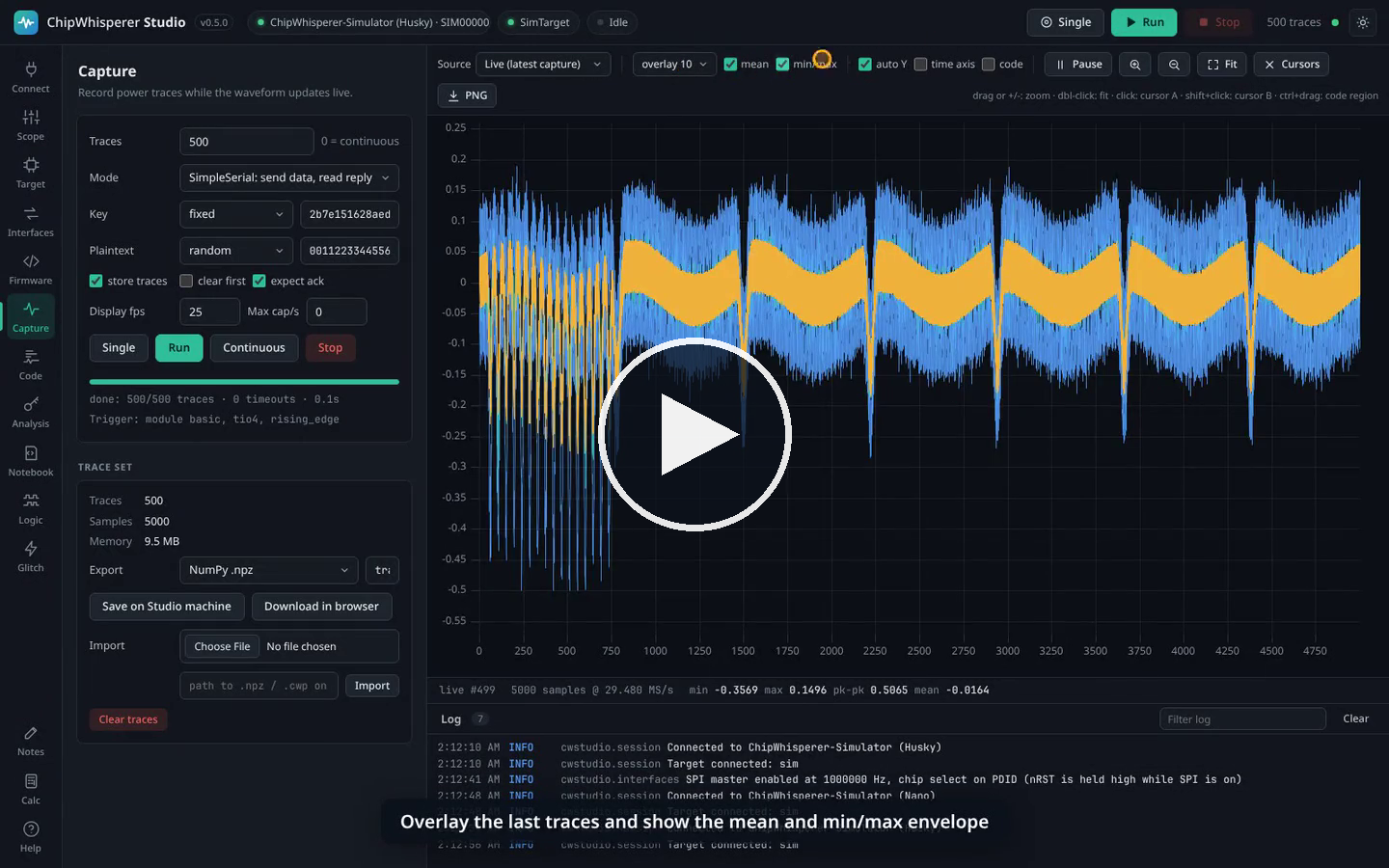Screen dimensions: 1389x868
Task: Open the Calc tool
Action: point(31,790)
